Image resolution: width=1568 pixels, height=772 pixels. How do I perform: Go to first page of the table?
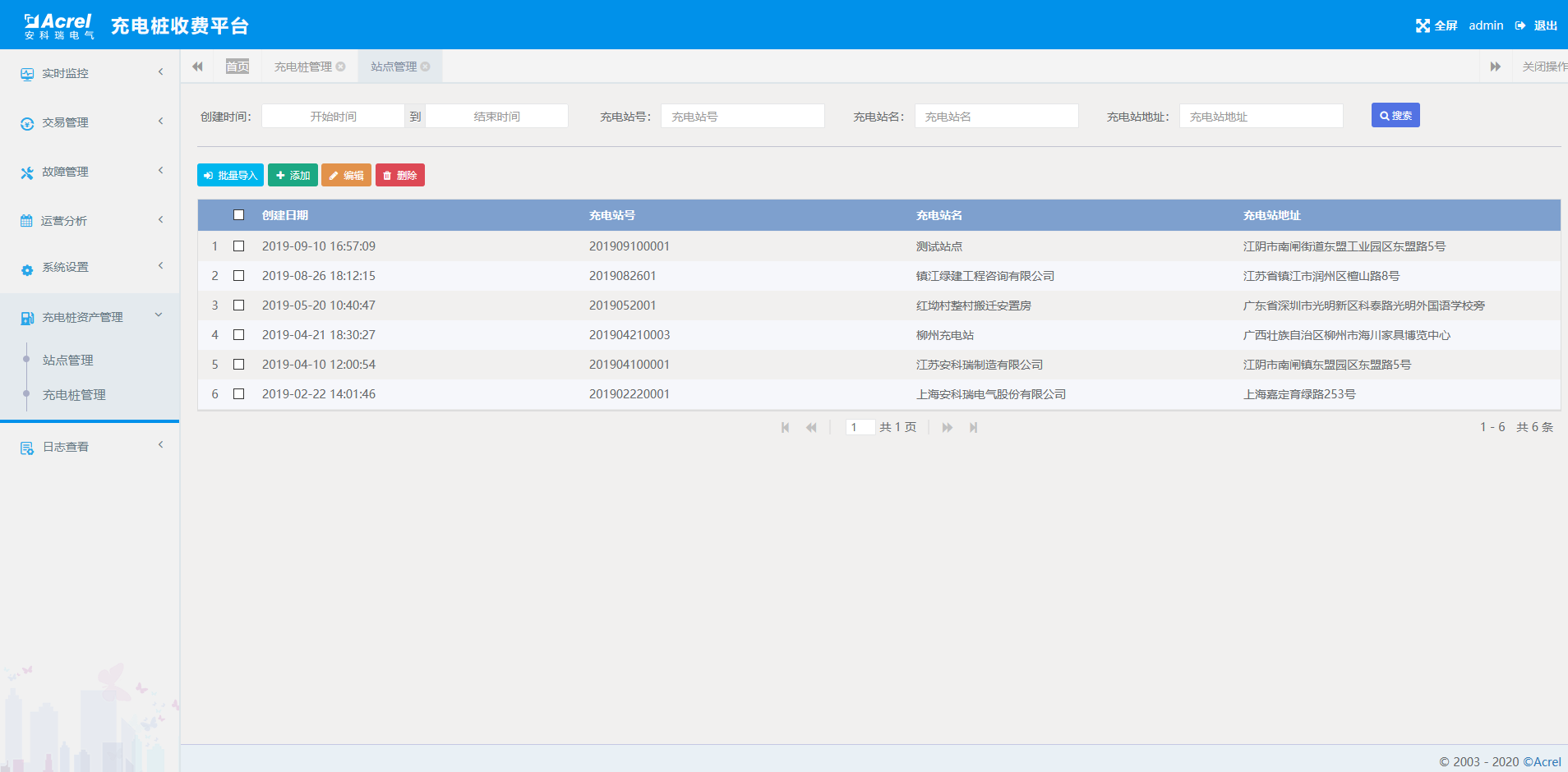point(786,427)
